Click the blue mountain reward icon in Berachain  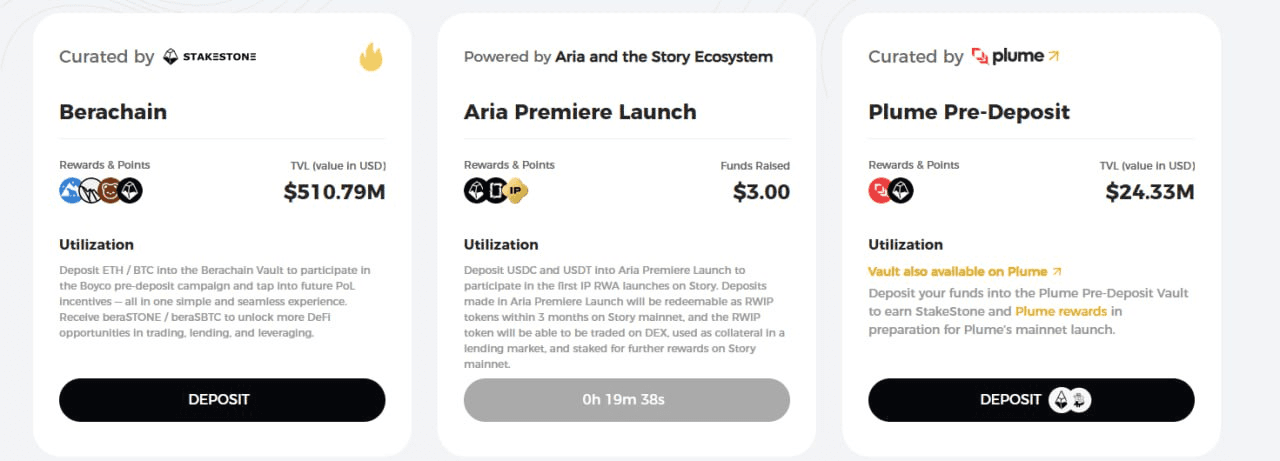pos(72,190)
